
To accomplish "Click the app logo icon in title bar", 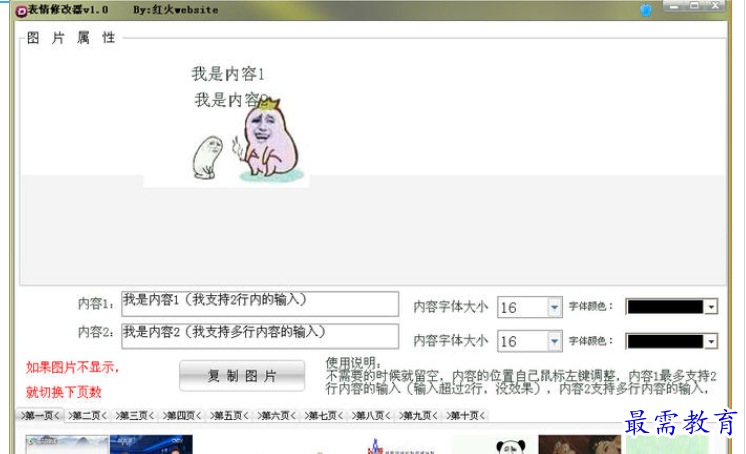I will 21,10.
